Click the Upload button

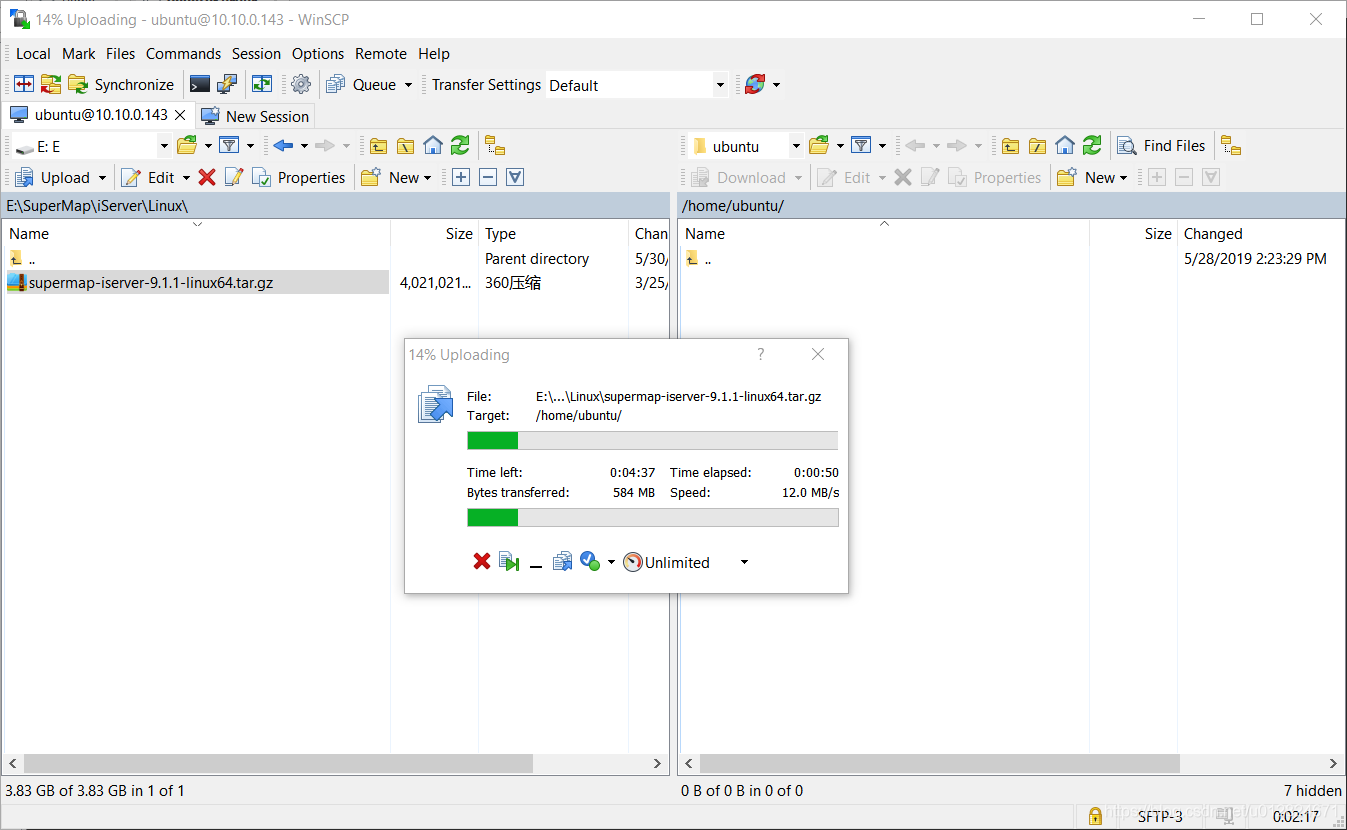[x=53, y=177]
